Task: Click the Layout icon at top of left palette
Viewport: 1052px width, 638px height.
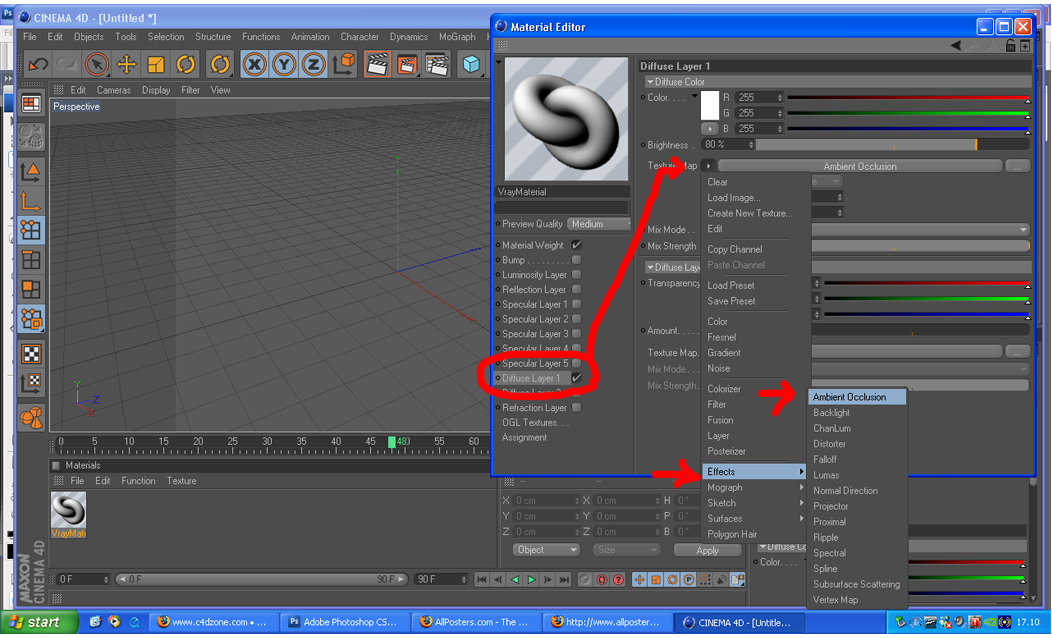Action: tap(31, 104)
